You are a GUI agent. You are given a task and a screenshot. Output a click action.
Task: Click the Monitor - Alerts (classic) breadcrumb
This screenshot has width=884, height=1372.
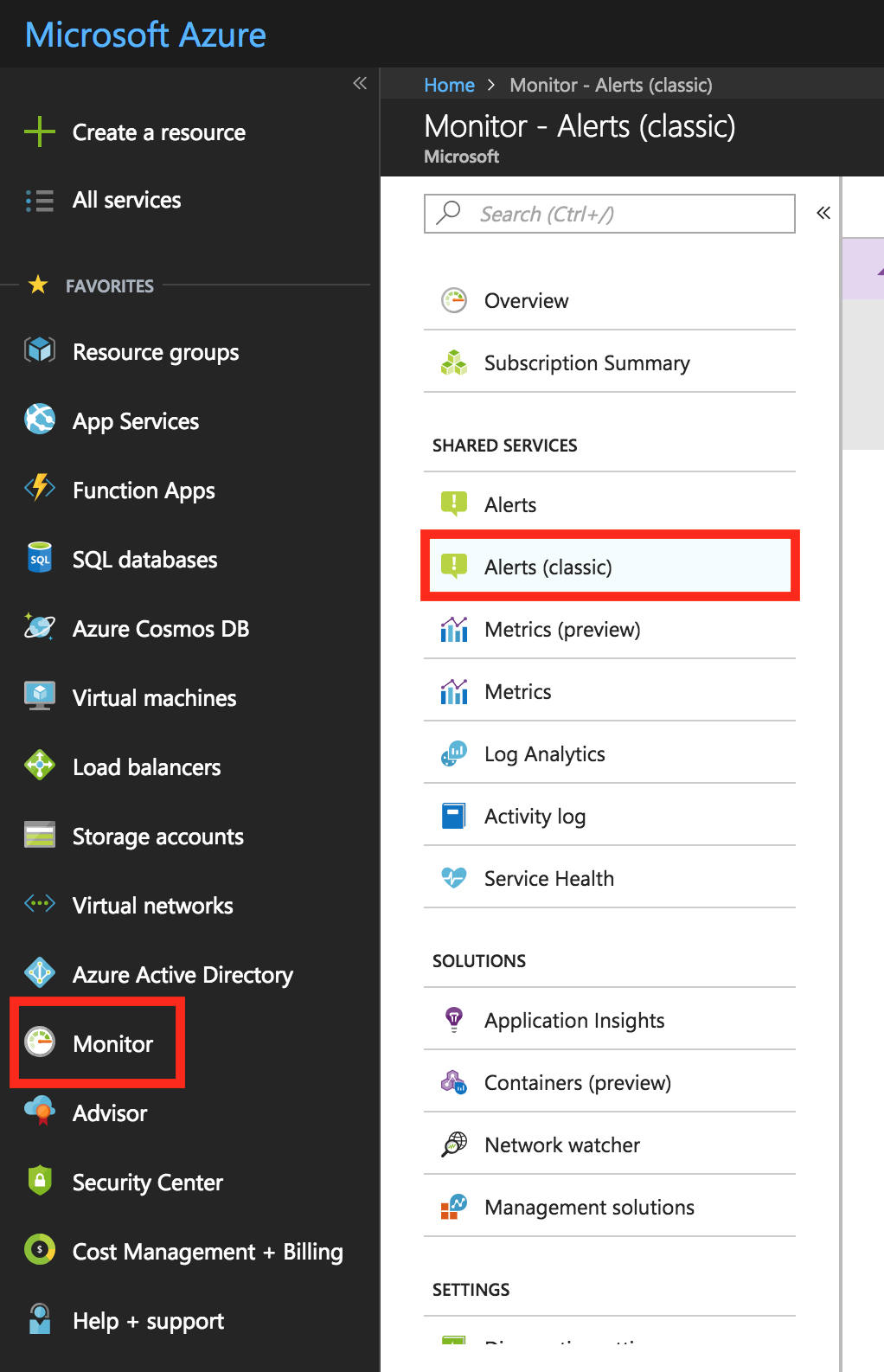(611, 85)
